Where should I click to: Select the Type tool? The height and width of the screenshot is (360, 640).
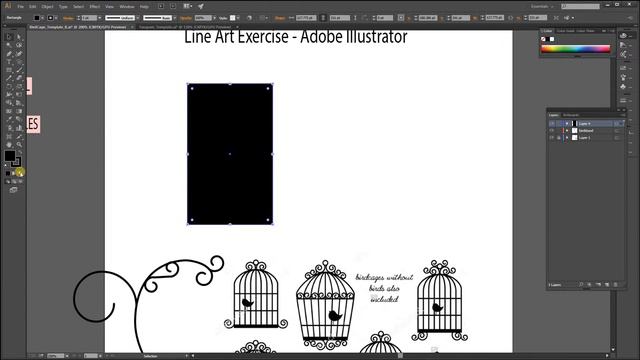(9, 62)
